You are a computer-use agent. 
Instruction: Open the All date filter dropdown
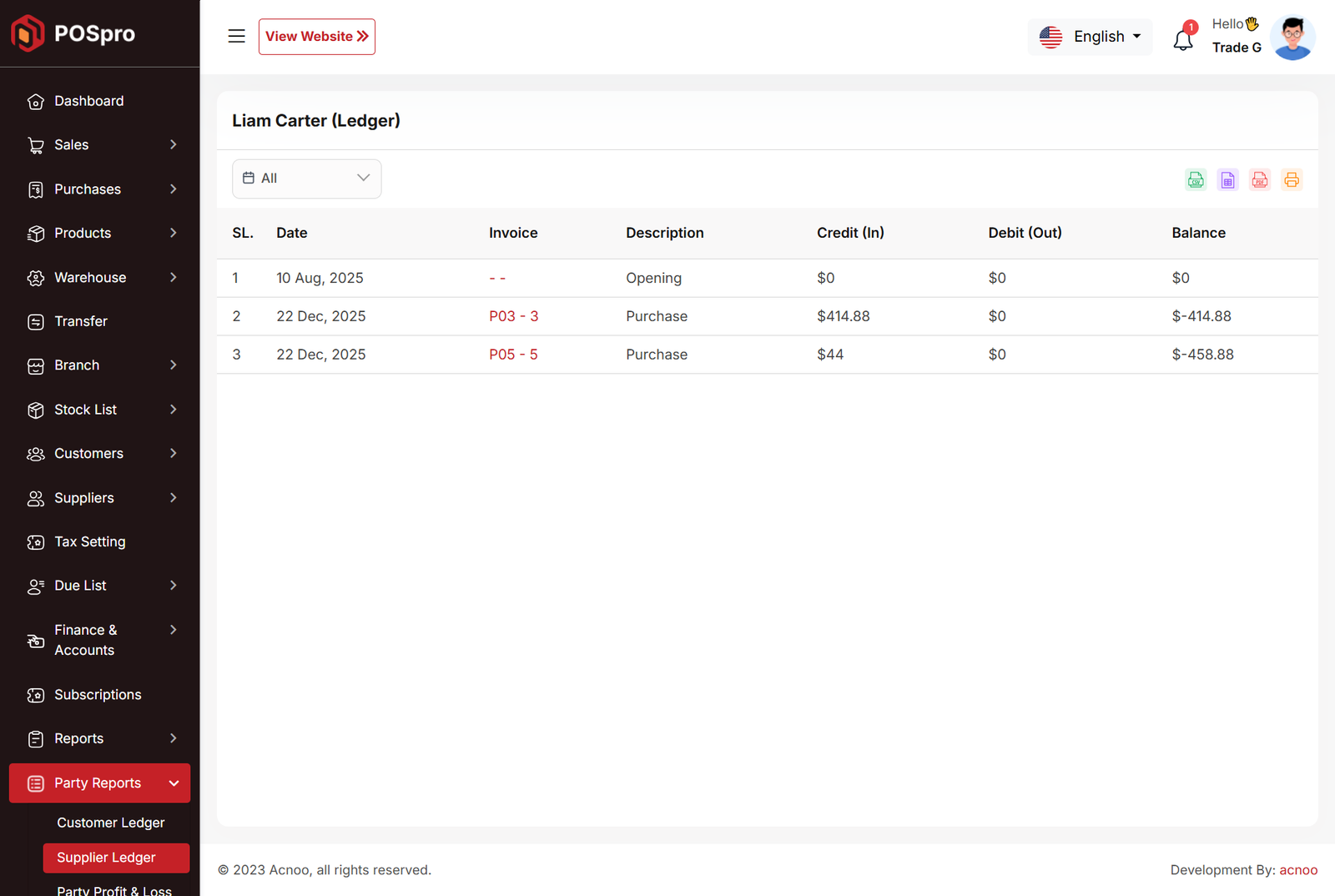306,179
